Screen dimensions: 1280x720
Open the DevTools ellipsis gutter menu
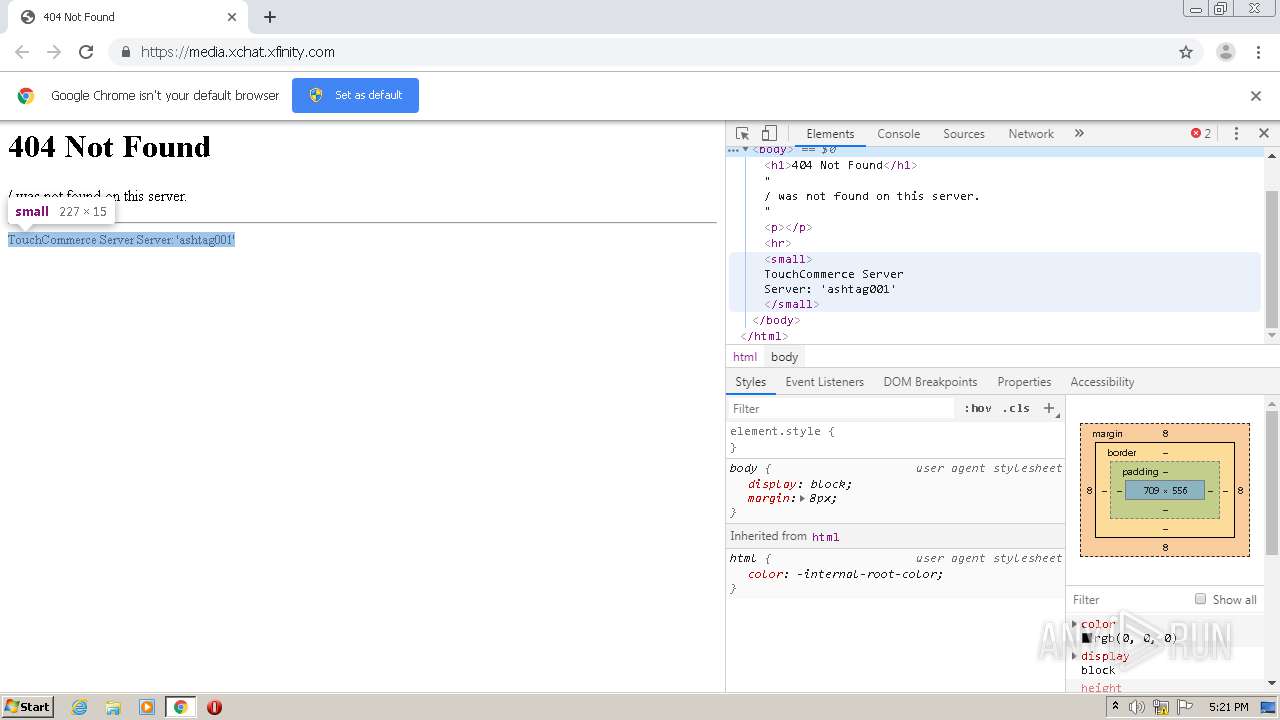tap(733, 150)
